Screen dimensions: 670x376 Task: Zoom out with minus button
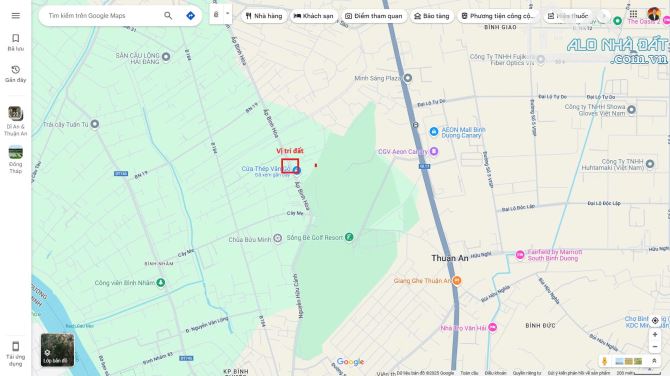[x=655, y=347]
